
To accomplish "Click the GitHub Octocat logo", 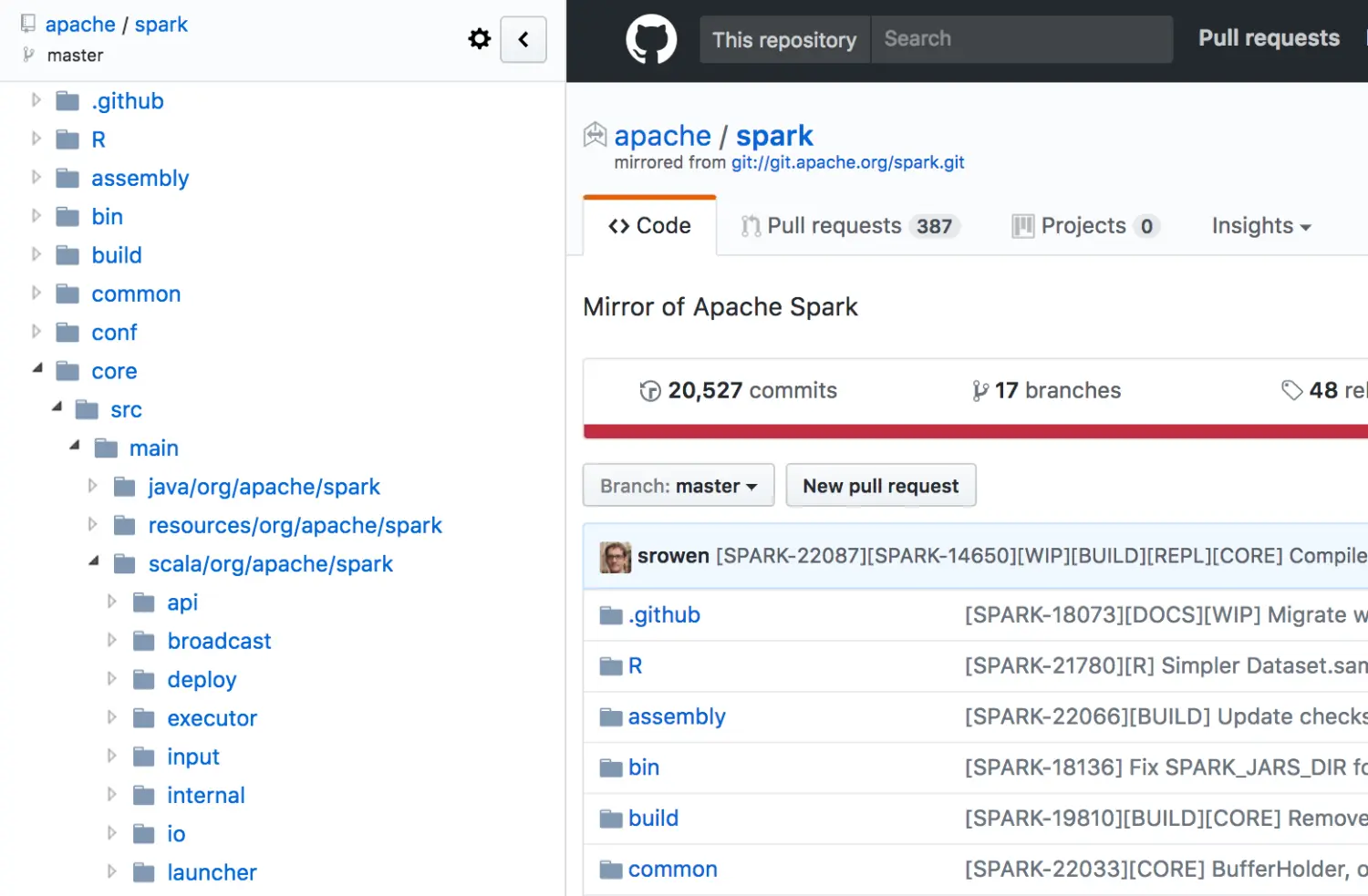I will 651,40.
